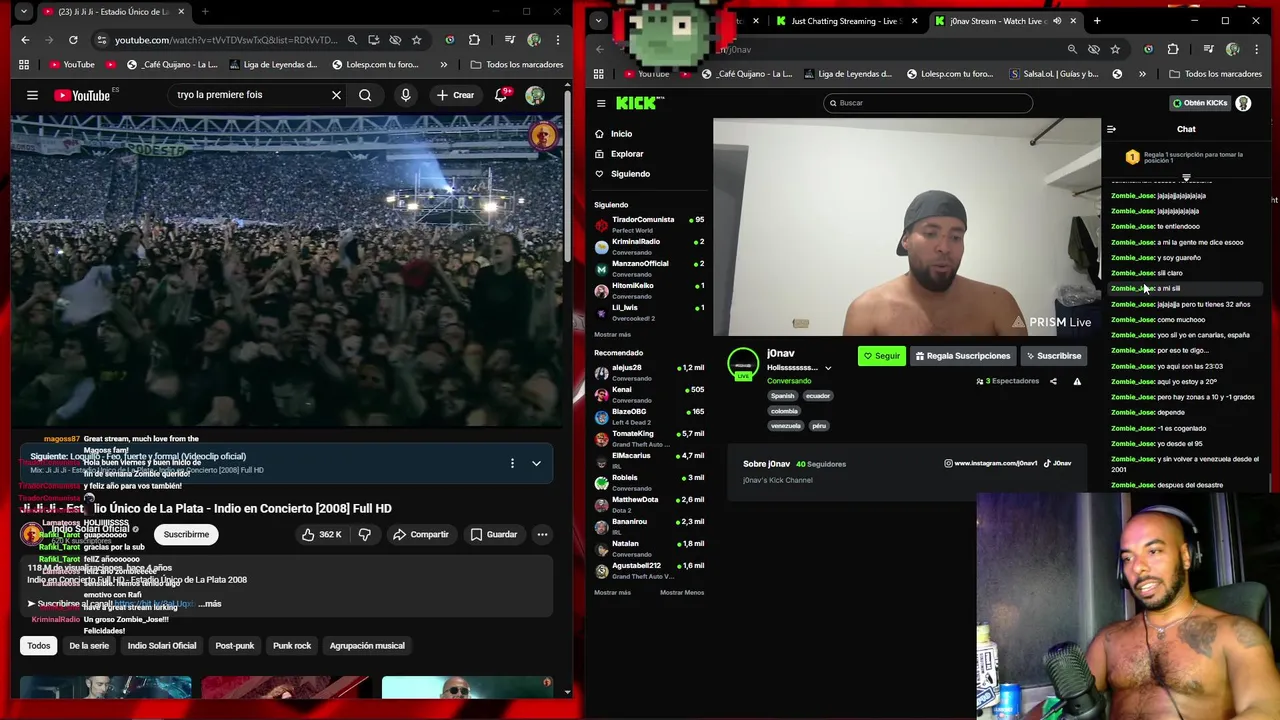
Task: Open new tab in Kick window
Action: click(x=1097, y=21)
